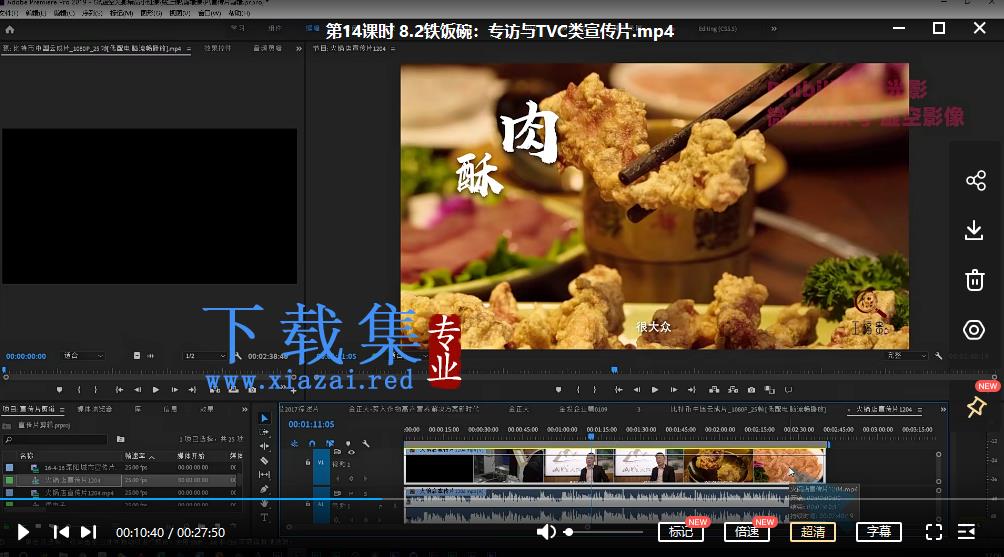Click the player volume slider knob
The image size is (1004, 557).
point(569,531)
